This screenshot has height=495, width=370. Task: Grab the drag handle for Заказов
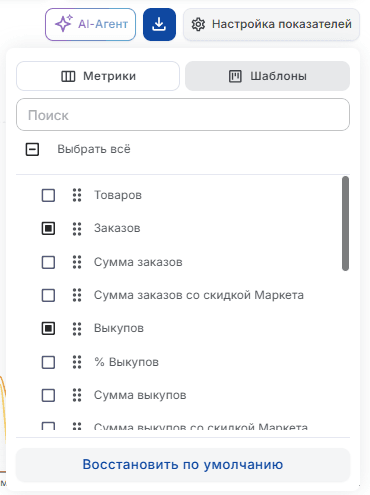77,229
